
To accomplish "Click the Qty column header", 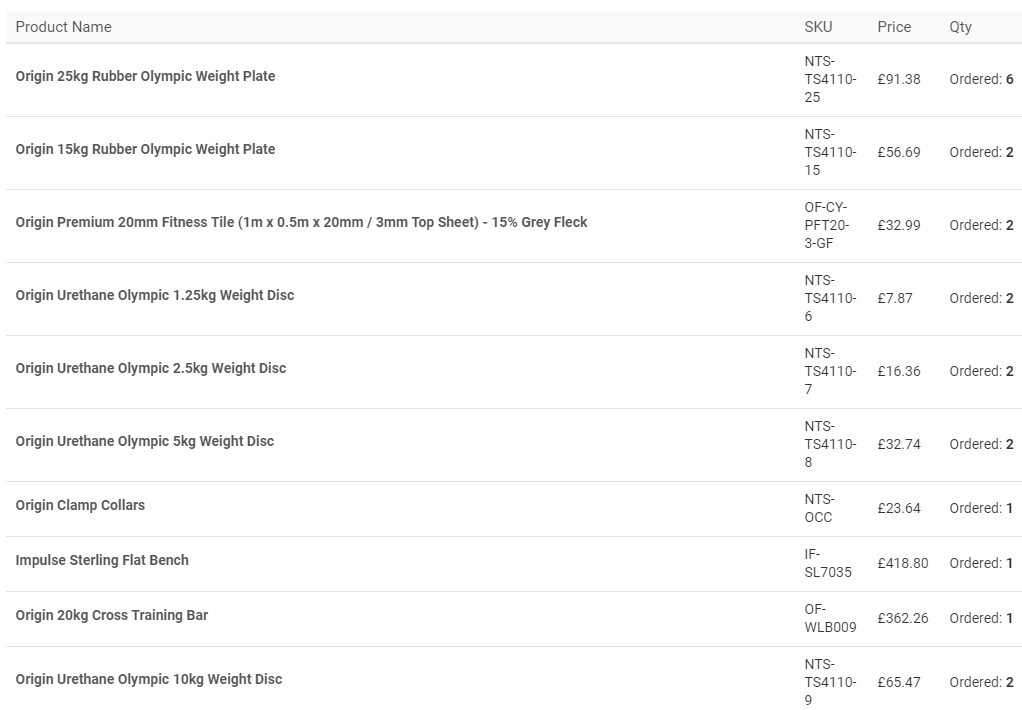I will (960, 27).
